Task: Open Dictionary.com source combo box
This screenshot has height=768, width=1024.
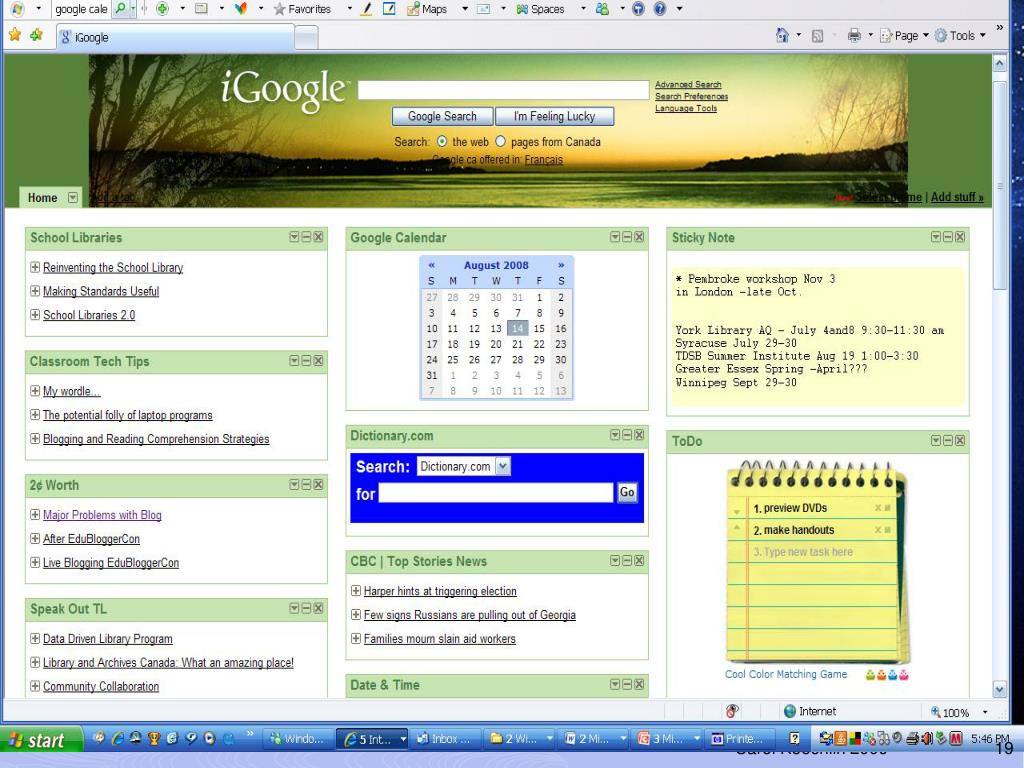Action: 464,466
